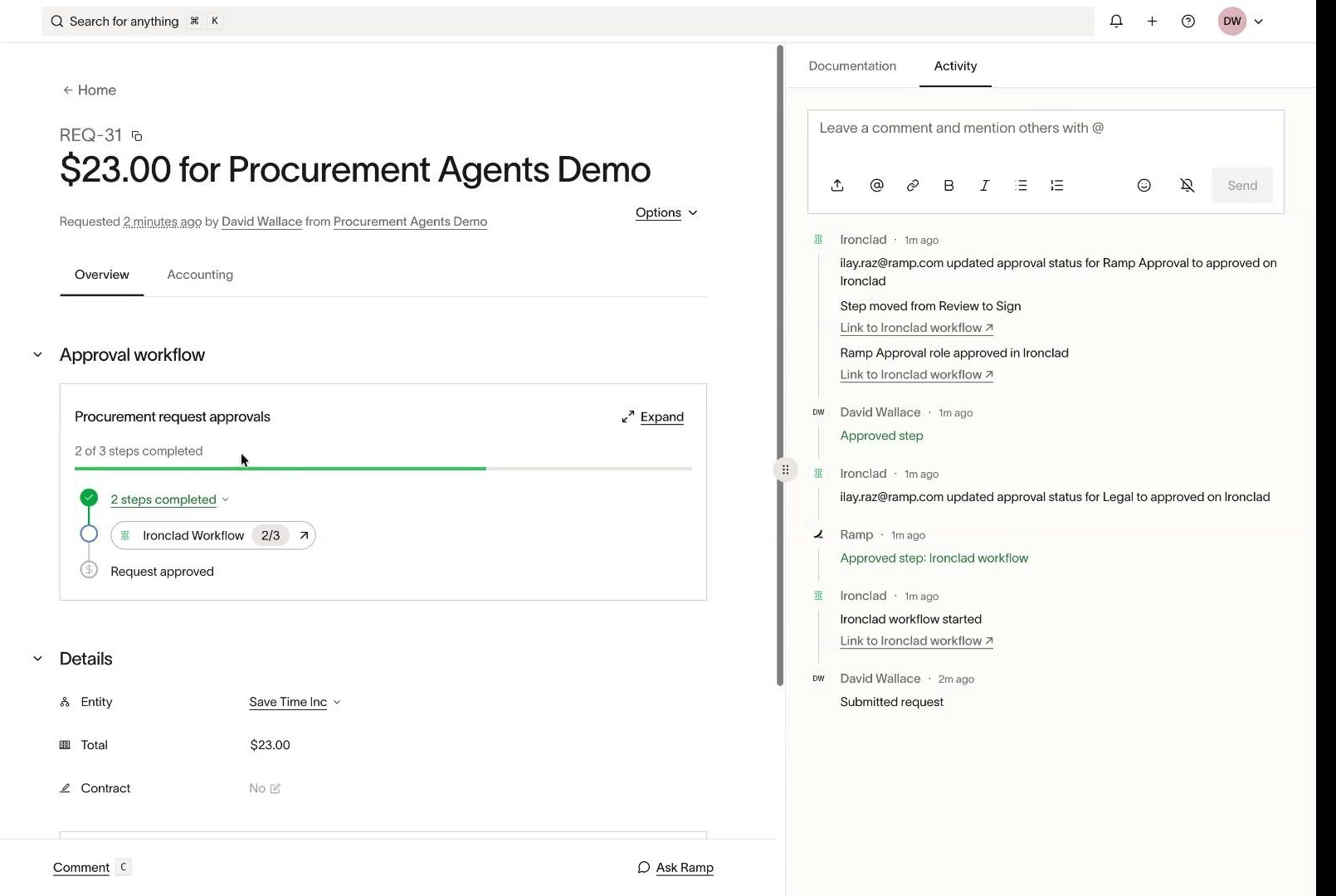Switch to the Accounting tab
This screenshot has height=896, width=1336.
pos(200,275)
